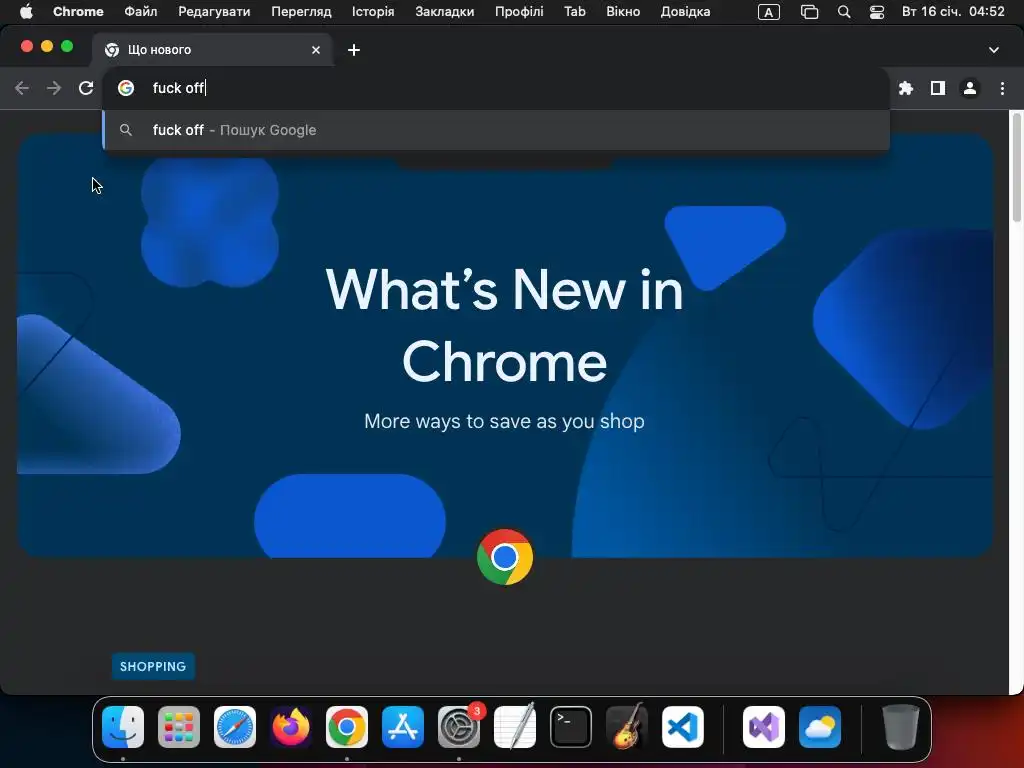Screen dimensions: 1024x768
Task: Launch Safari from the Dock
Action: click(x=234, y=727)
